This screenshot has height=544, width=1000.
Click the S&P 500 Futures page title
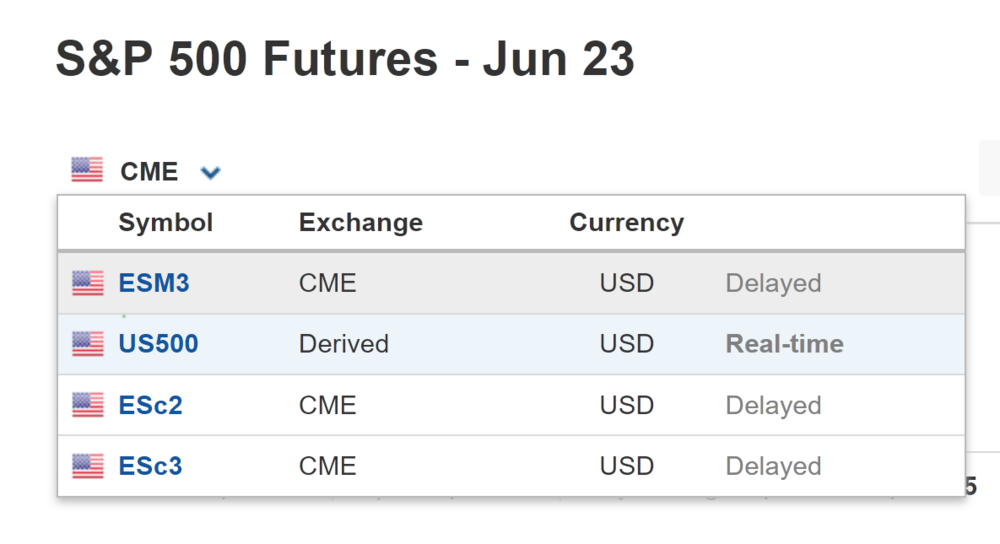345,60
